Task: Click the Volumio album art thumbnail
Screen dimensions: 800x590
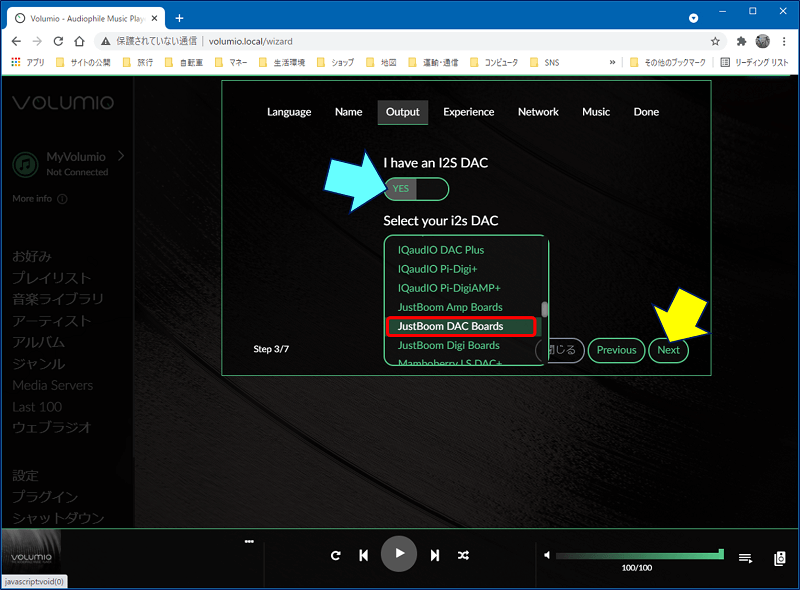Action: click(31, 552)
